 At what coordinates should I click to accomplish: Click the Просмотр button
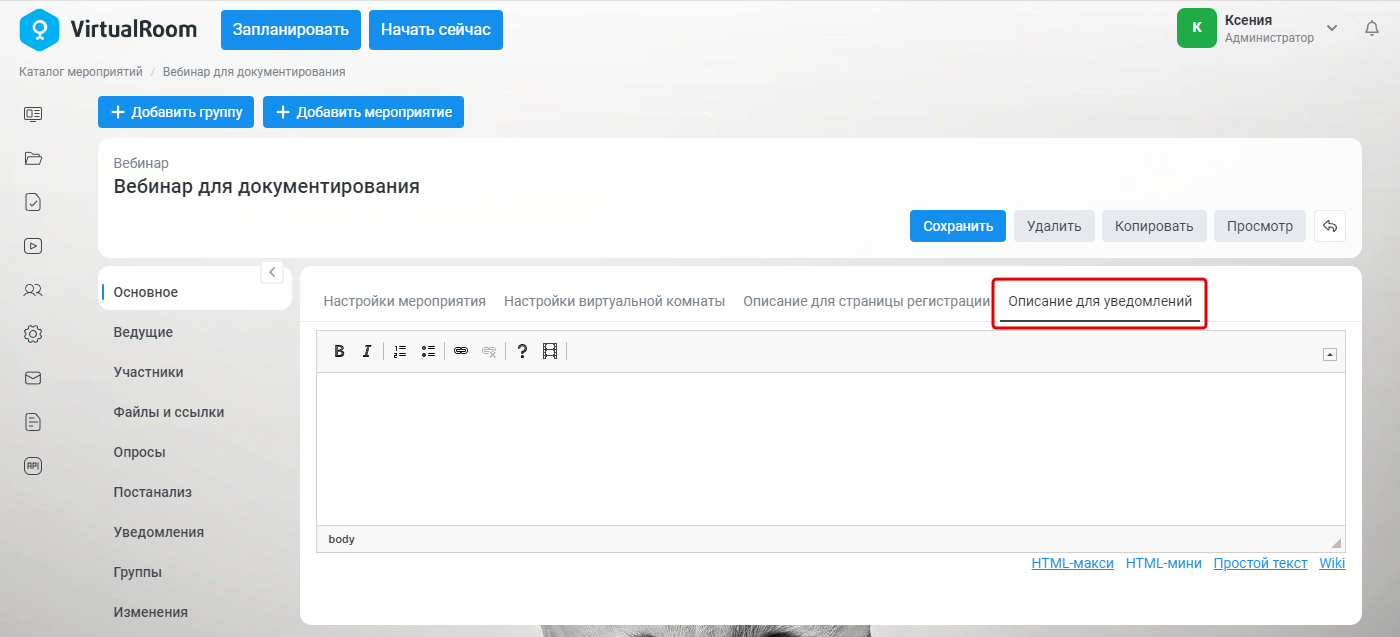point(1260,226)
